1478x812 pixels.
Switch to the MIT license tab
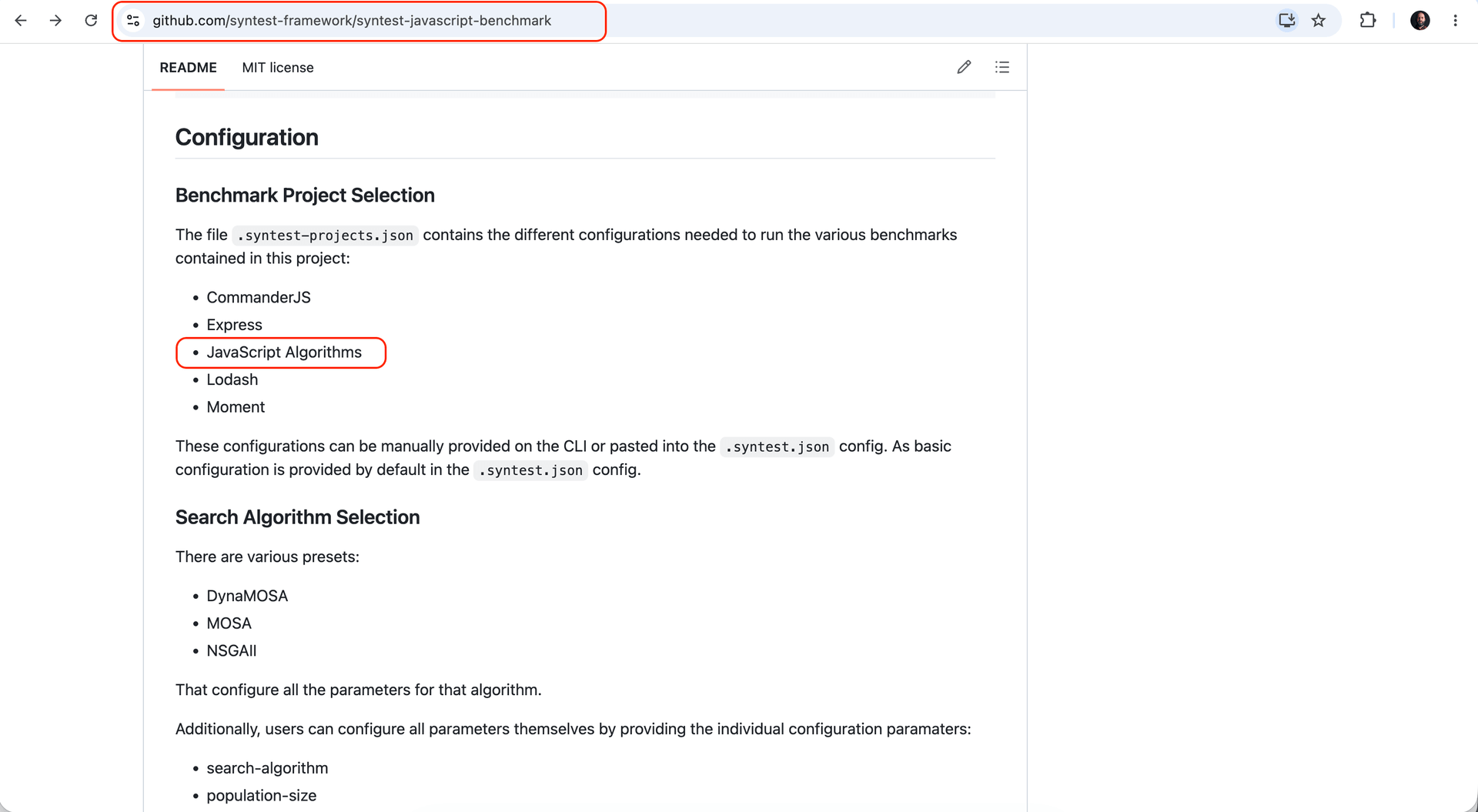click(x=278, y=68)
